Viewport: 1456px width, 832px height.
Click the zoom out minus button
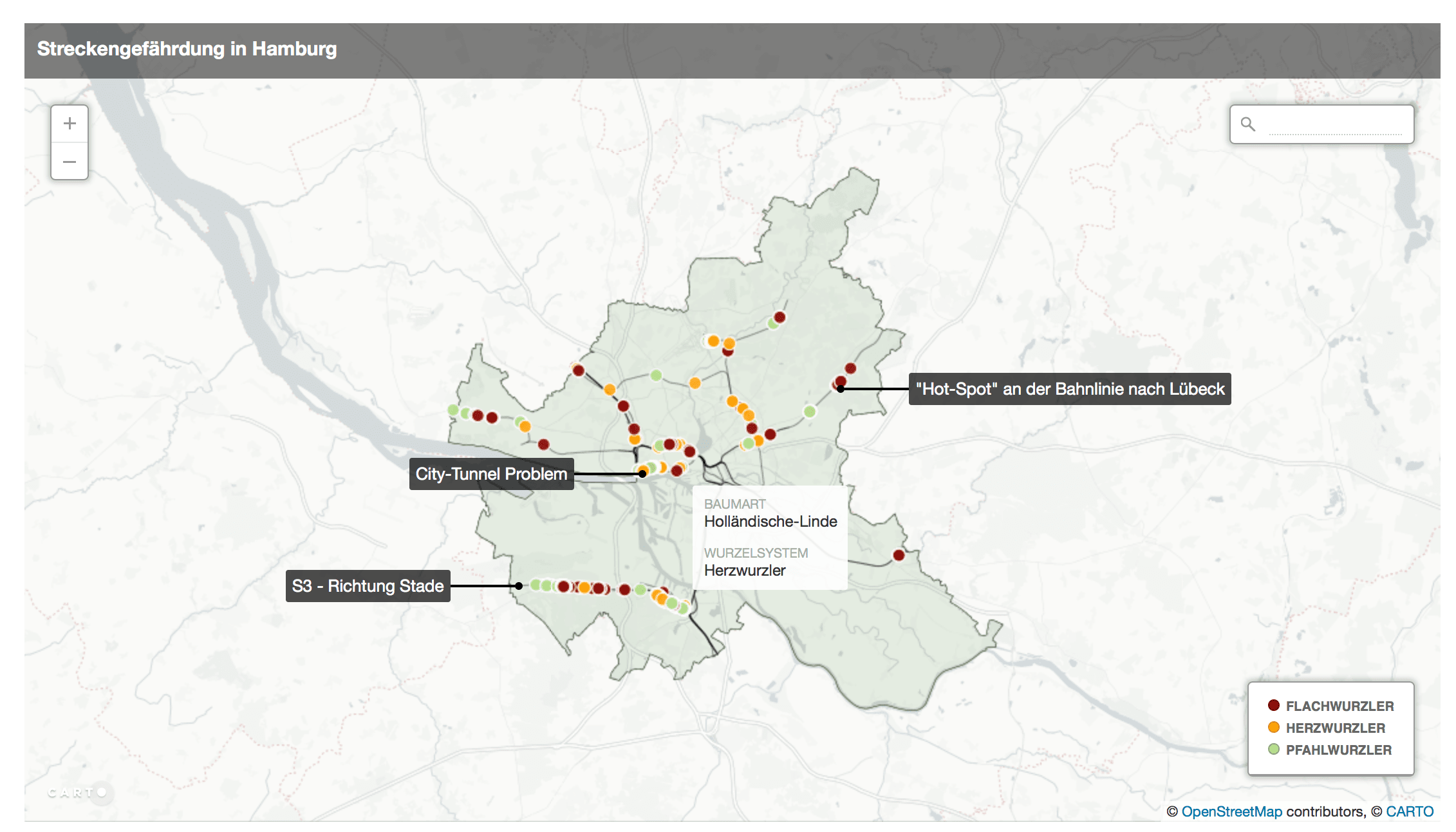pyautogui.click(x=70, y=161)
